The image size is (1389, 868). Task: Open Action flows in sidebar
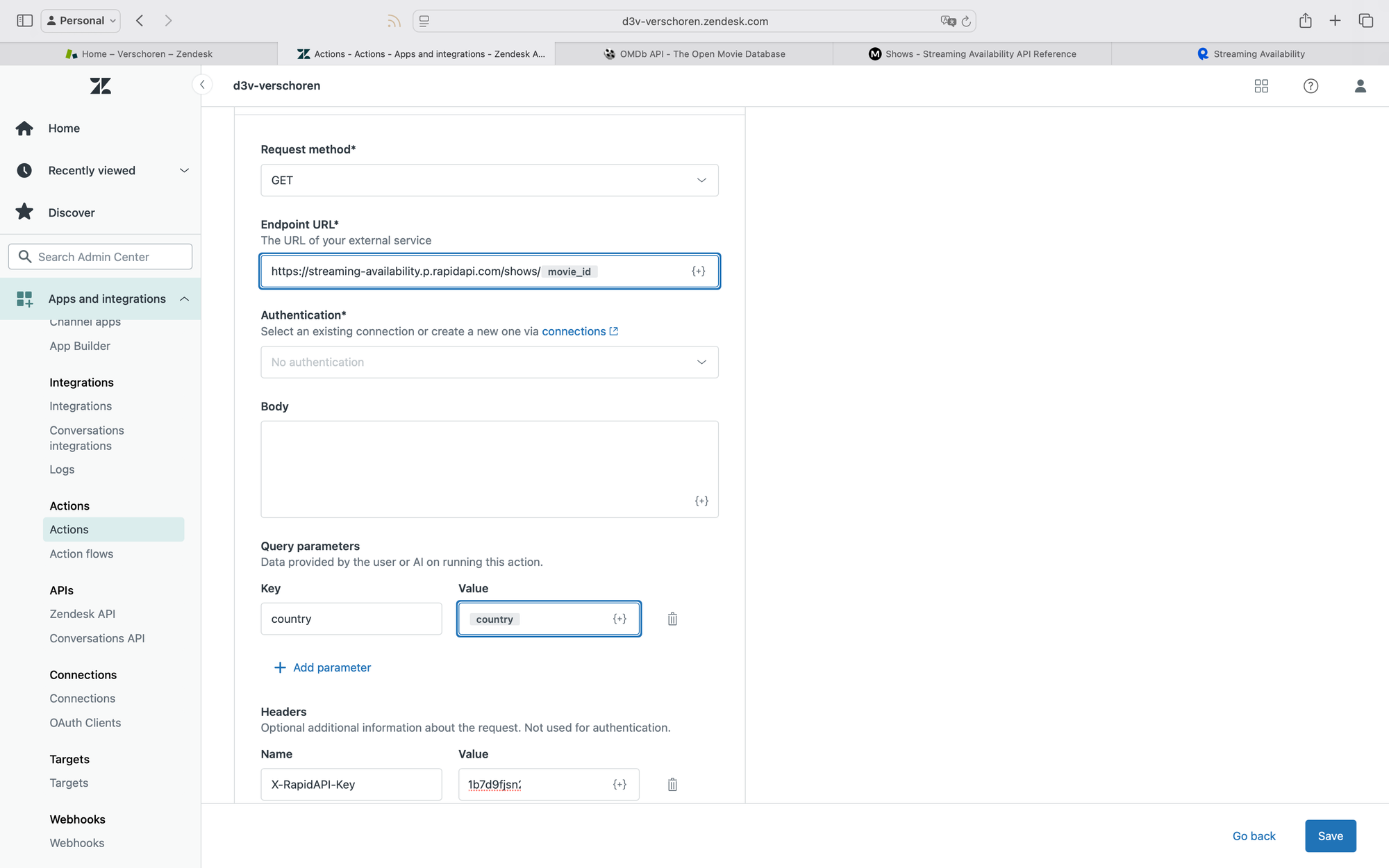(81, 554)
